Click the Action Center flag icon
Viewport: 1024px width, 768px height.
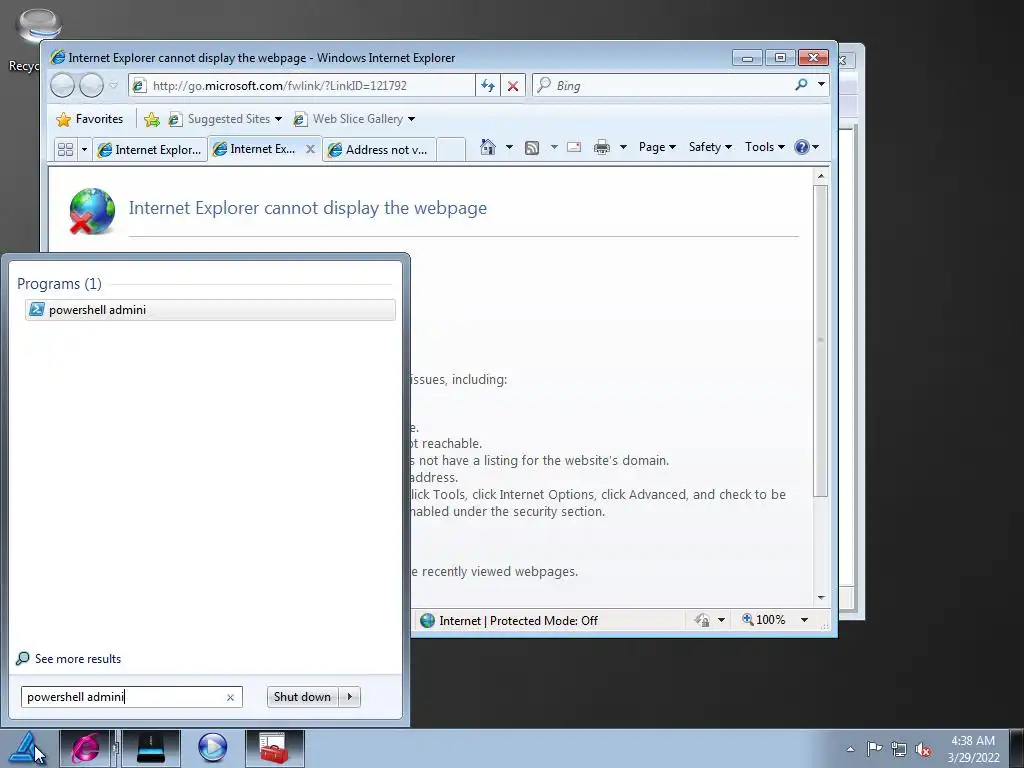click(874, 749)
